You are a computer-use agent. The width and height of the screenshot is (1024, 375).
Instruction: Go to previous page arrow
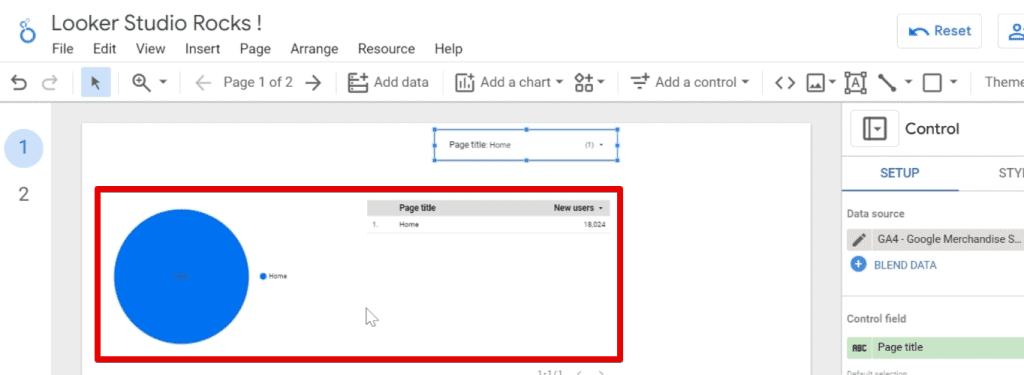pyautogui.click(x=203, y=82)
